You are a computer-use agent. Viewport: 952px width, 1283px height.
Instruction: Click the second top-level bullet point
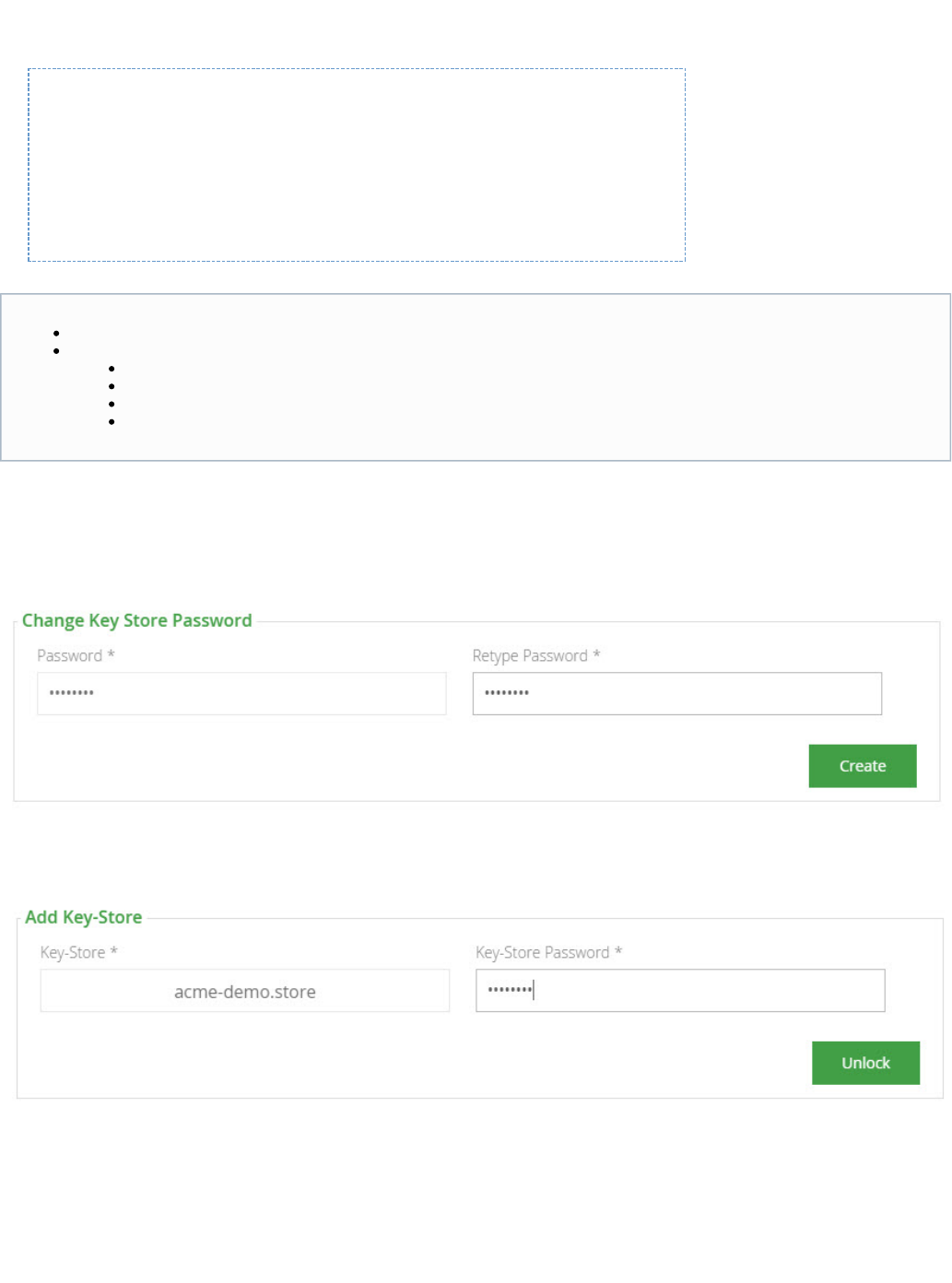(x=57, y=351)
